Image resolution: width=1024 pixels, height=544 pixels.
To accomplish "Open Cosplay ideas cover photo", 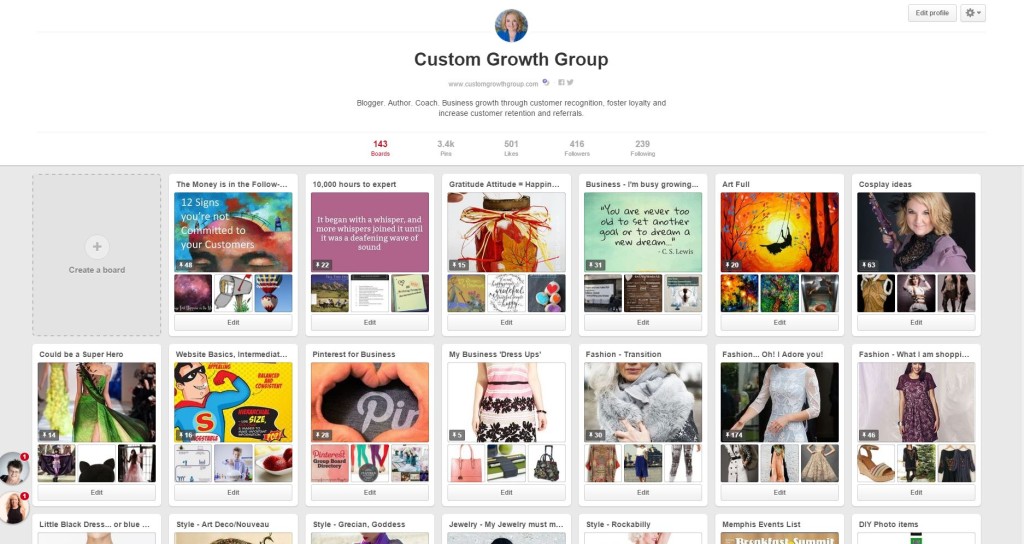I will pyautogui.click(x=916, y=232).
